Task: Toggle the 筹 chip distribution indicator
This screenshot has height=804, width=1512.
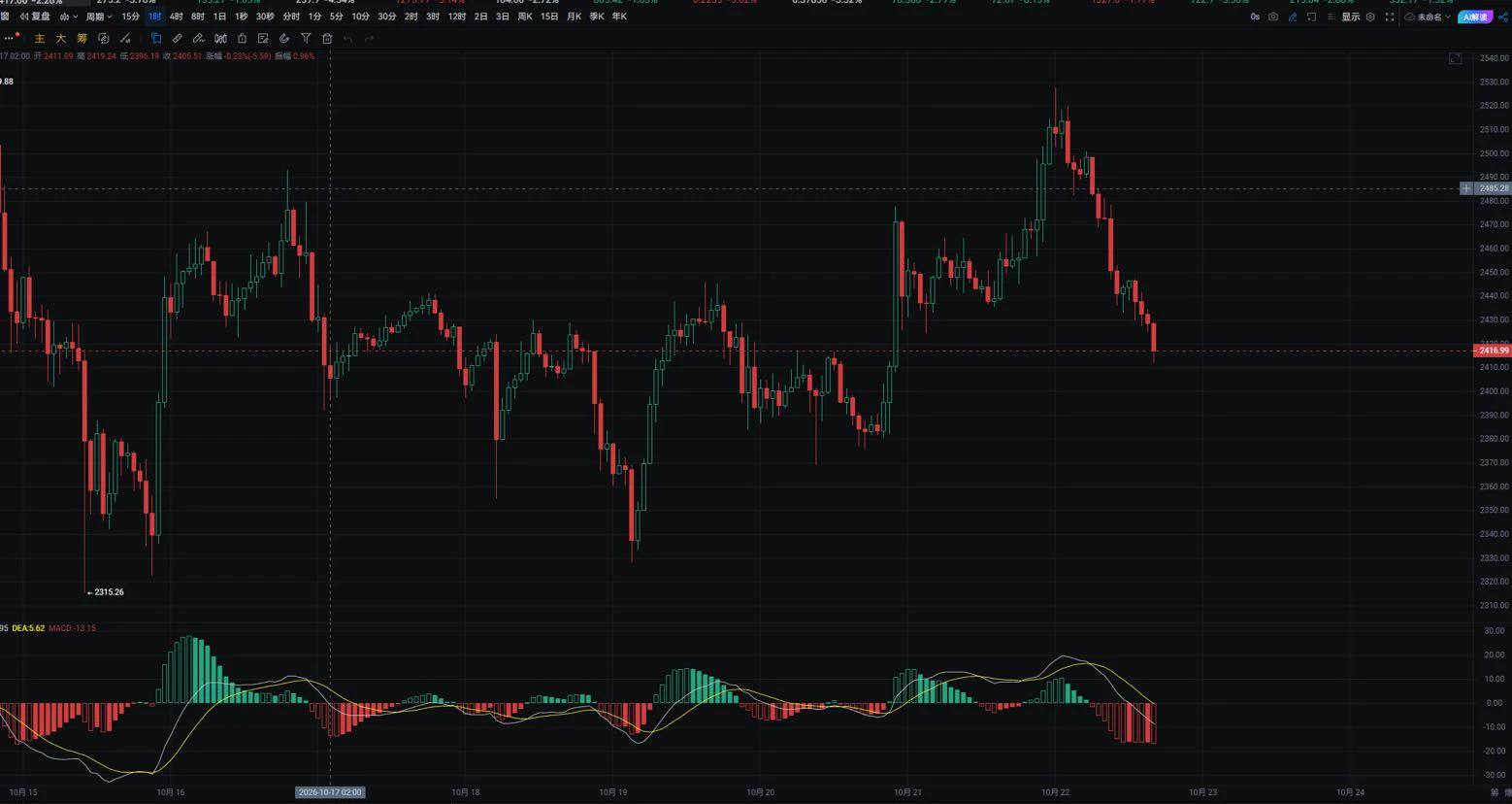Action: pyautogui.click(x=82, y=39)
